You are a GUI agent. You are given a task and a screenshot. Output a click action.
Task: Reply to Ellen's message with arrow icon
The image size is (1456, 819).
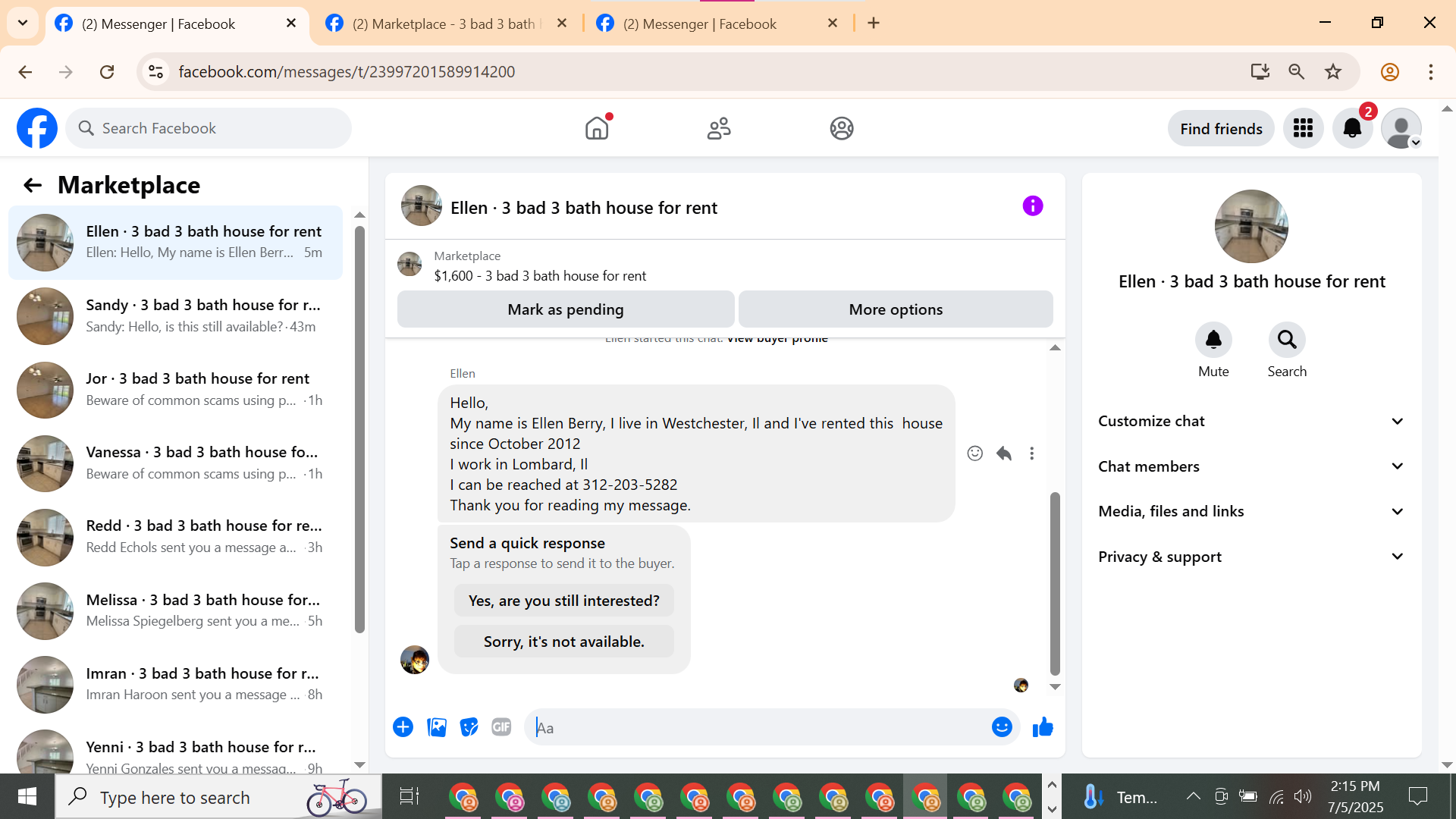tap(1004, 453)
